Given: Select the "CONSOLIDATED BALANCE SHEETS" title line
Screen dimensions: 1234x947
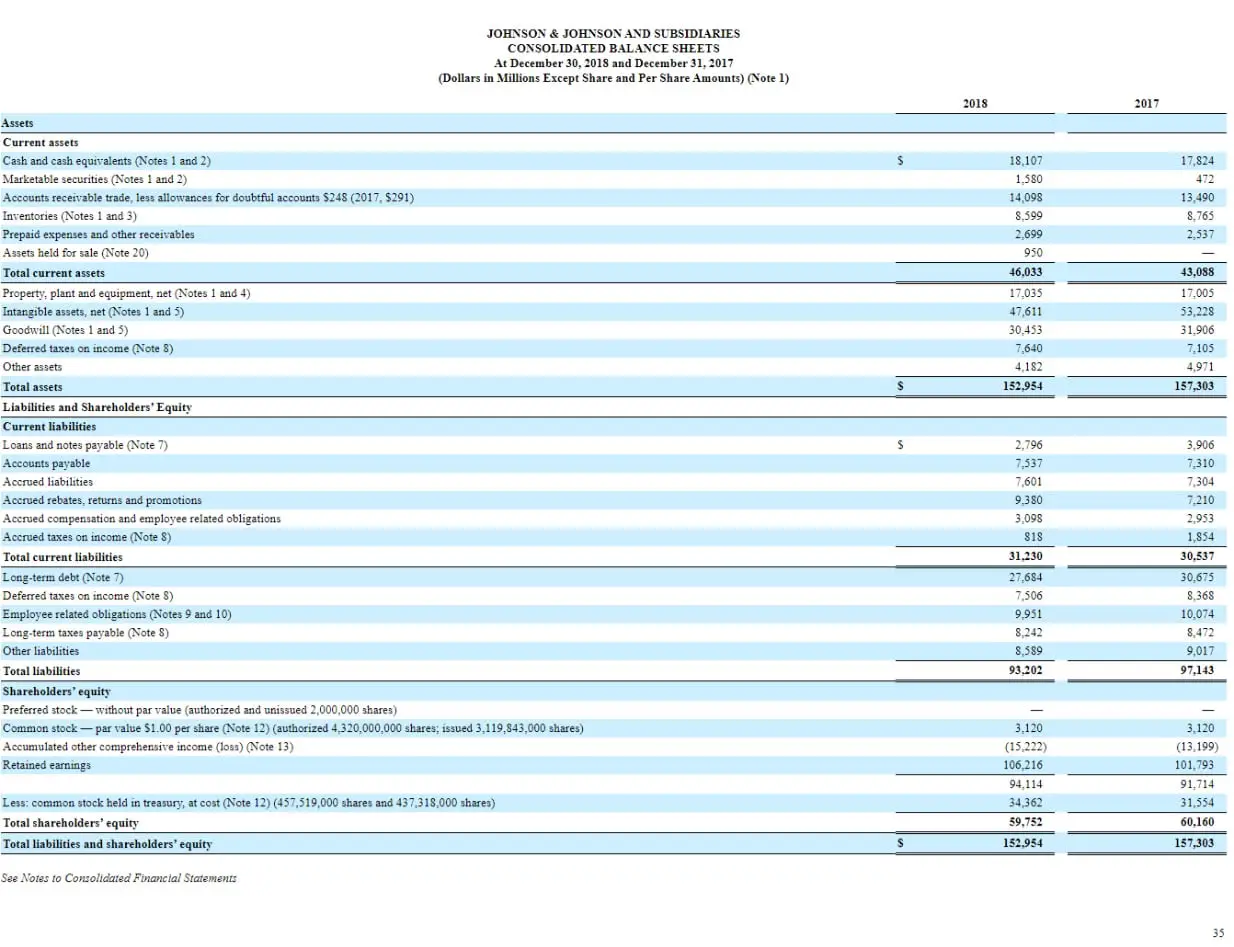Looking at the screenshot, I should (x=613, y=48).
